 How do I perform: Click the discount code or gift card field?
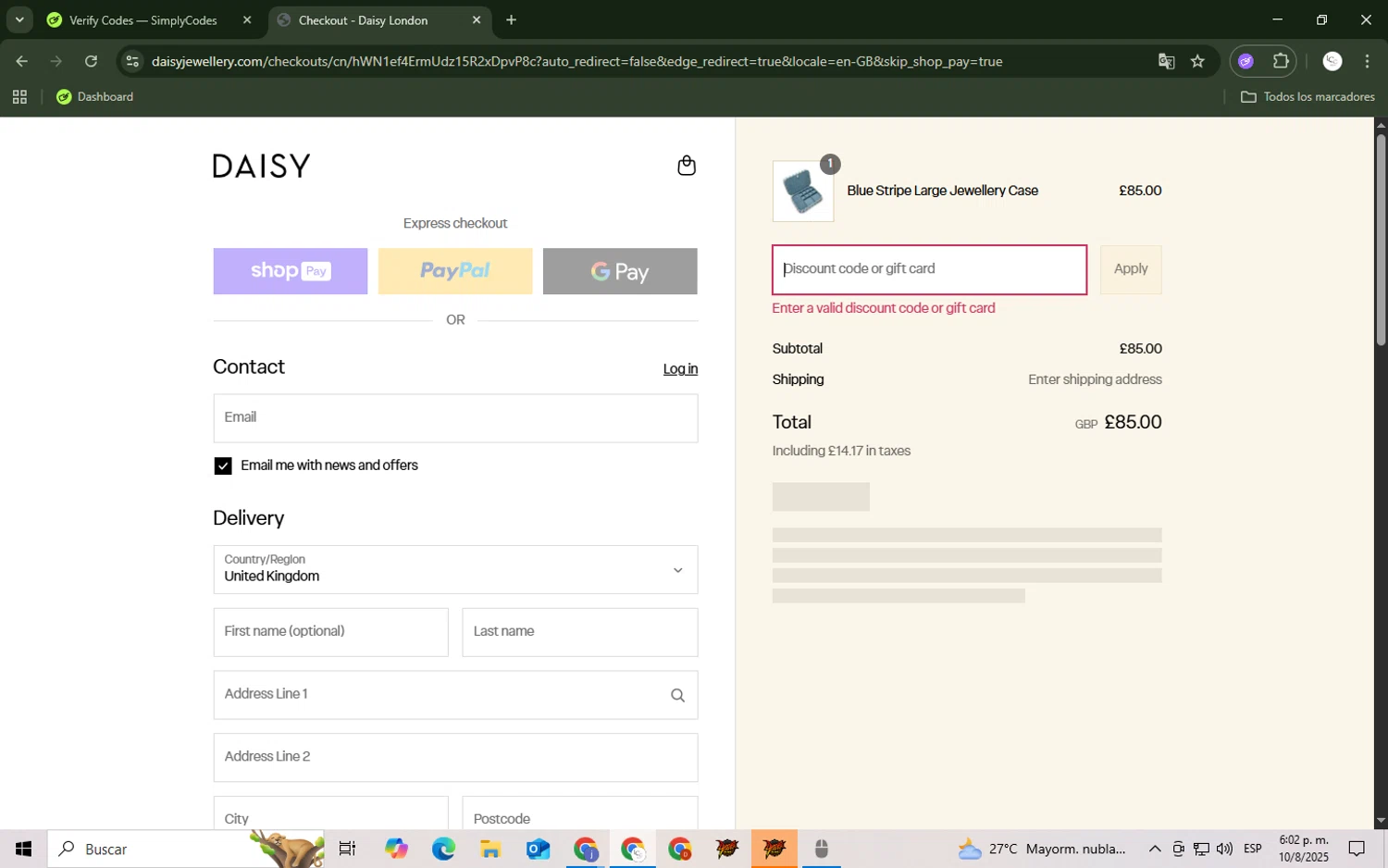coord(929,269)
